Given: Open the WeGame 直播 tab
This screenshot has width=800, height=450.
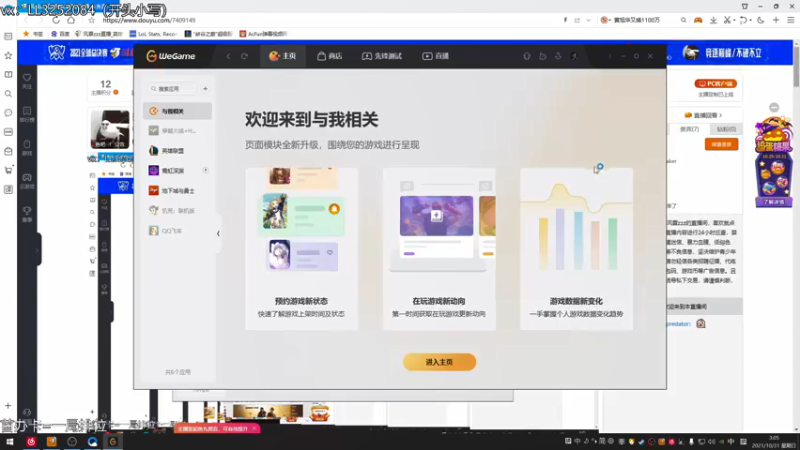Looking at the screenshot, I should (x=436, y=56).
